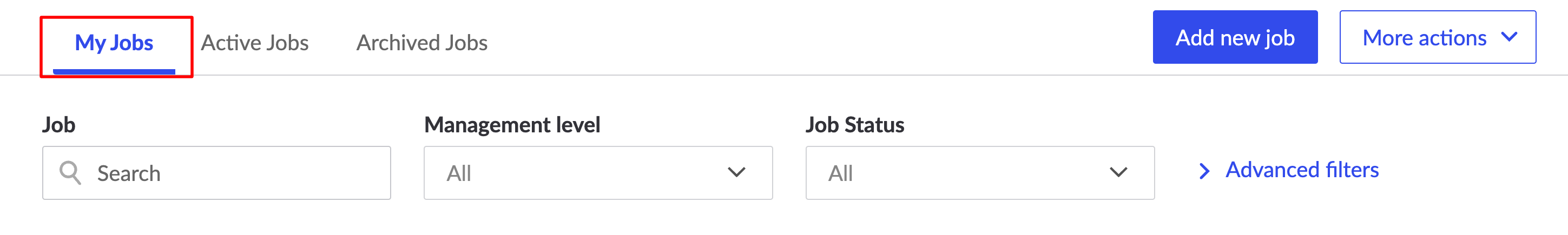Select the My Jobs tab

pos(114,44)
